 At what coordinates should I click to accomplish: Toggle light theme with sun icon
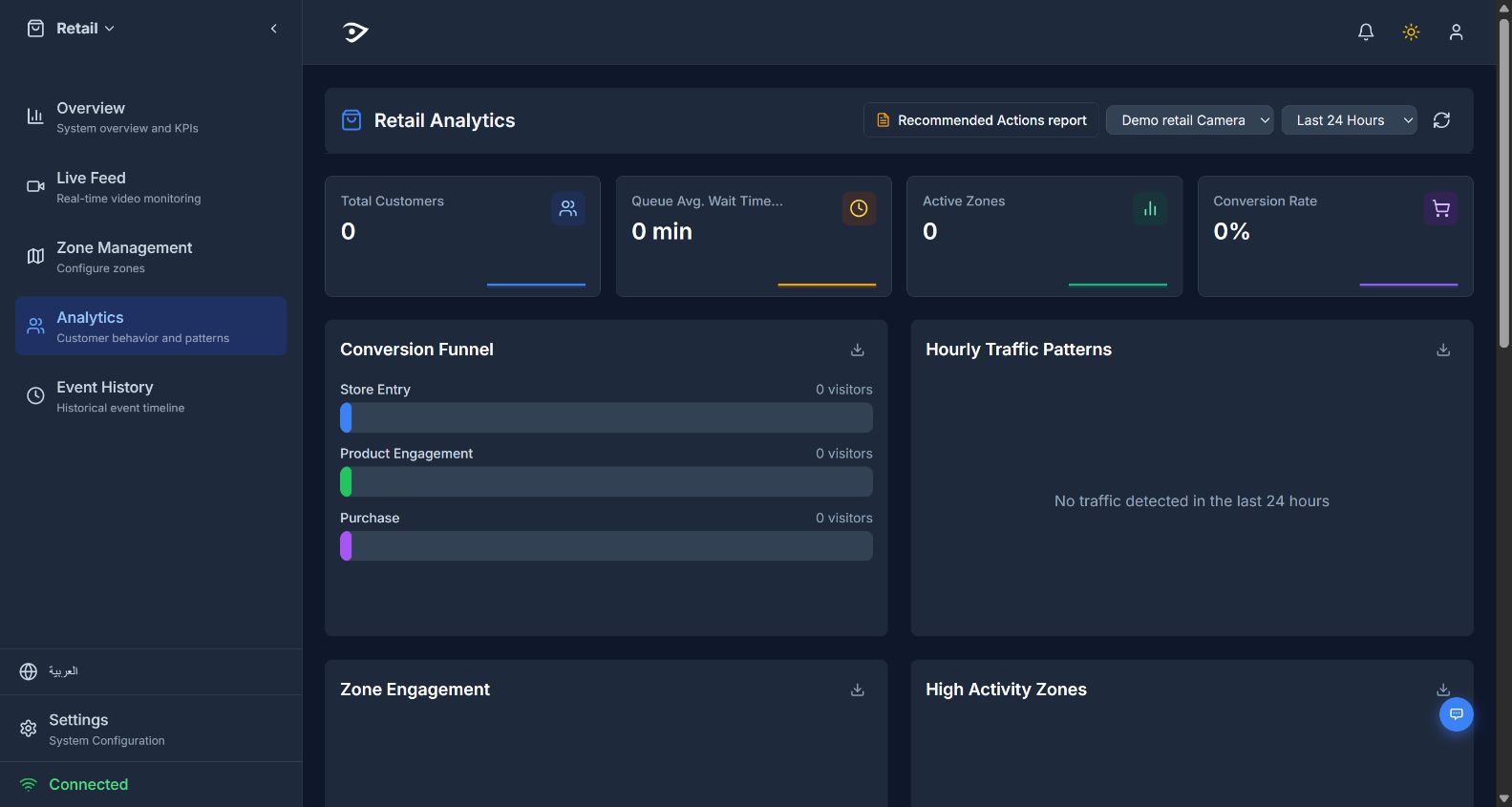1411,32
